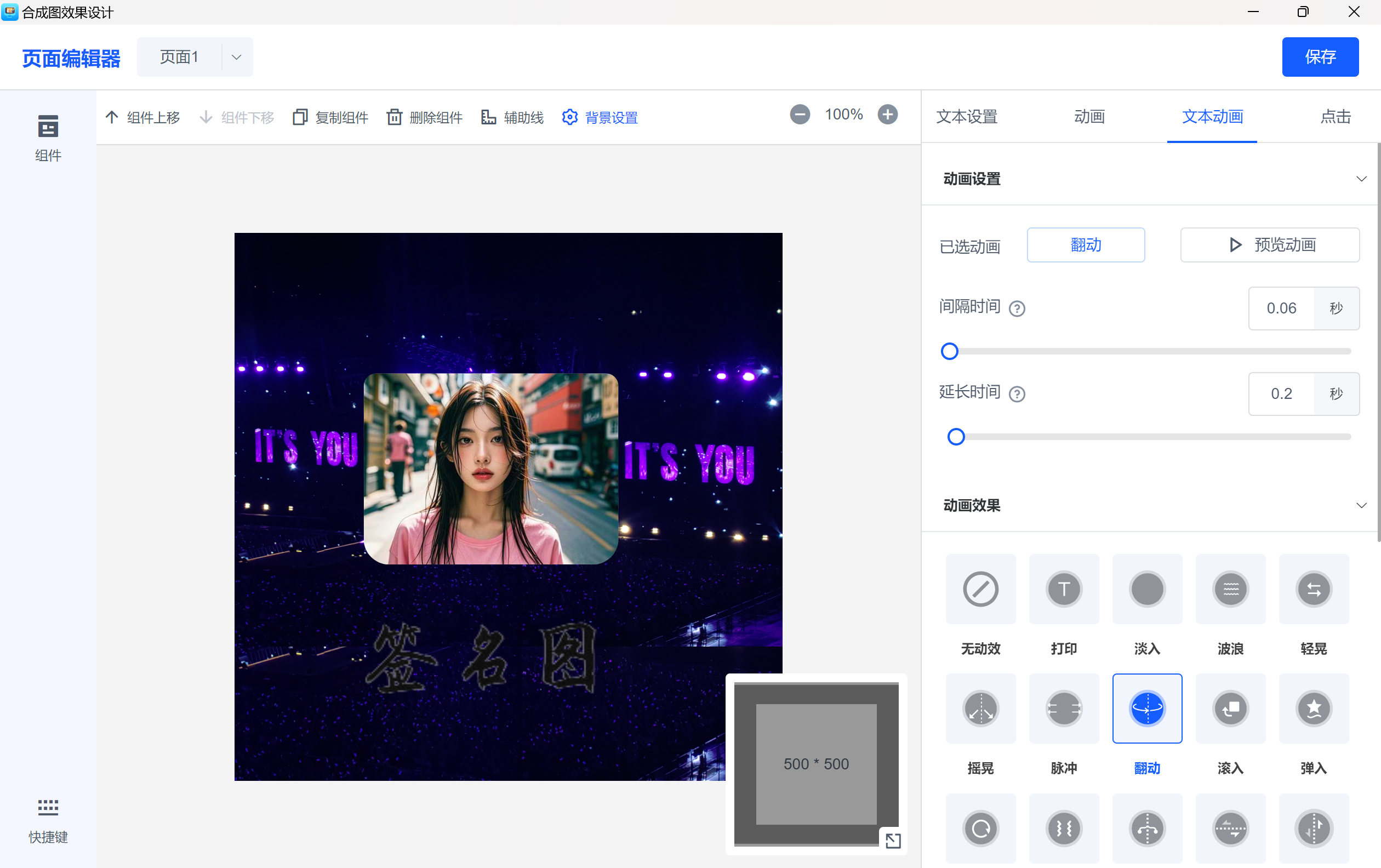Select left IT'S YOU text on canvas

306,447
